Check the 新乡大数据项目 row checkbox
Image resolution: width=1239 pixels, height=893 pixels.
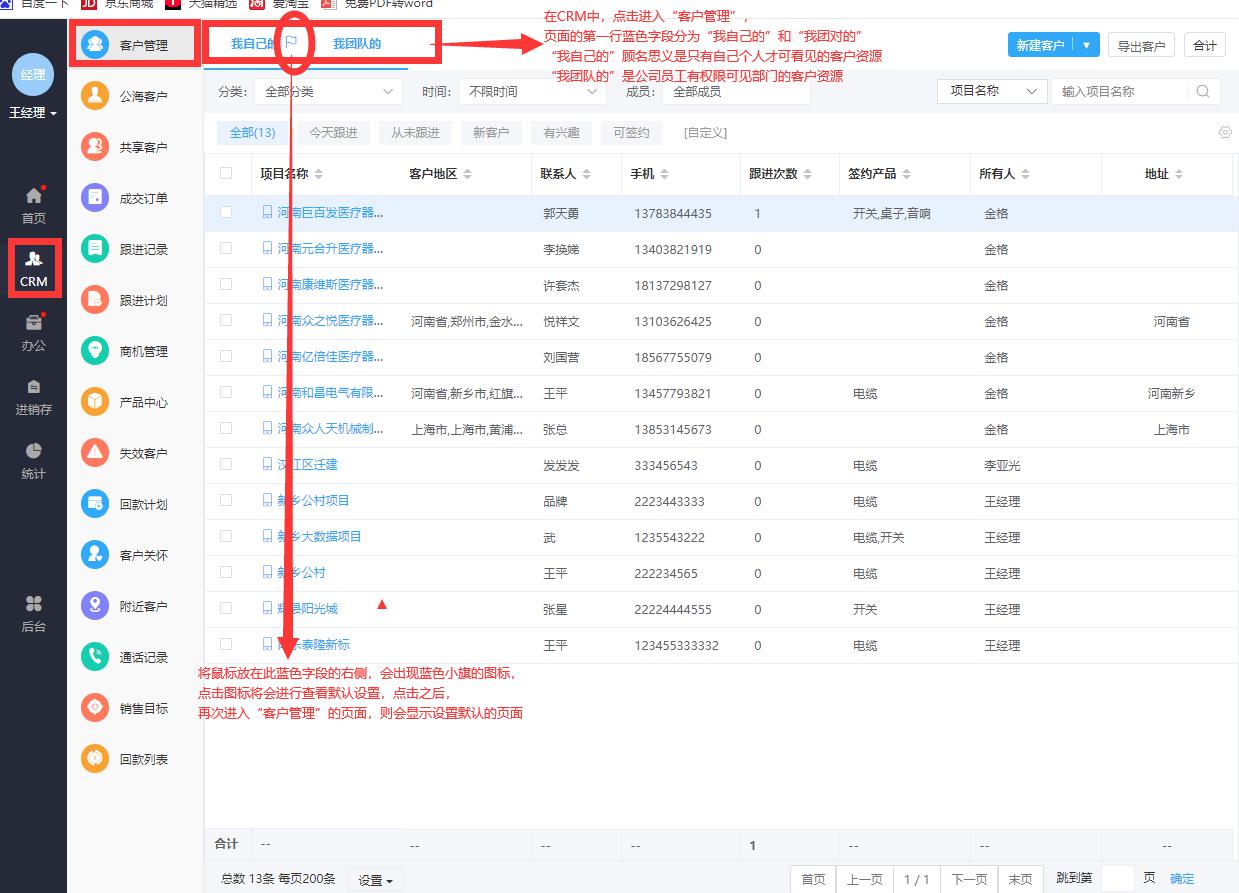(x=226, y=536)
